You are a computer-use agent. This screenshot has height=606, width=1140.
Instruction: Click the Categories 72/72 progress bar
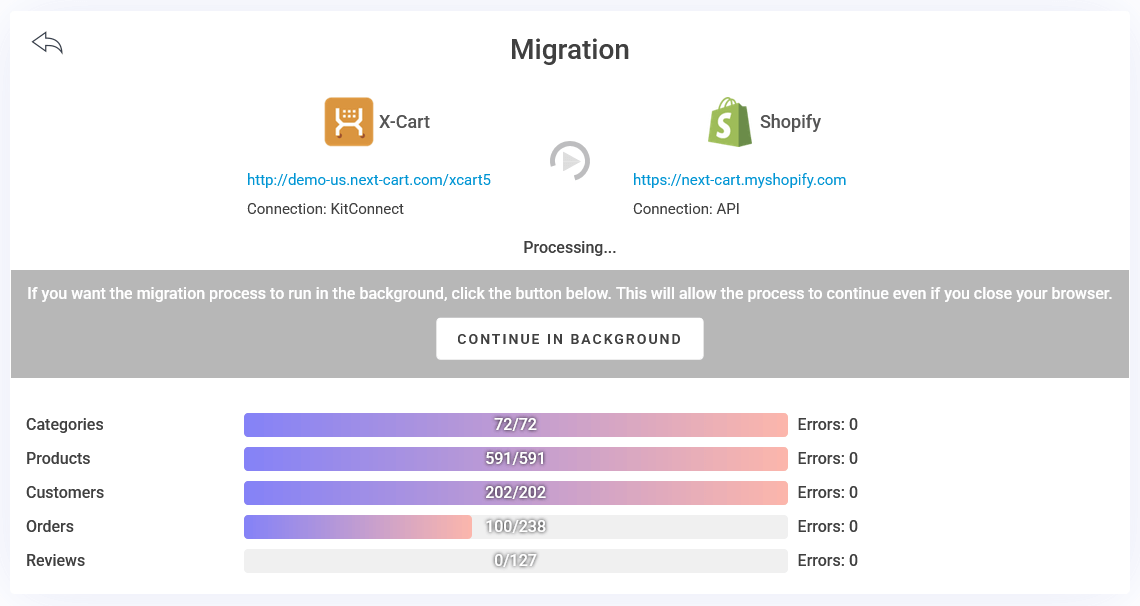(515, 424)
